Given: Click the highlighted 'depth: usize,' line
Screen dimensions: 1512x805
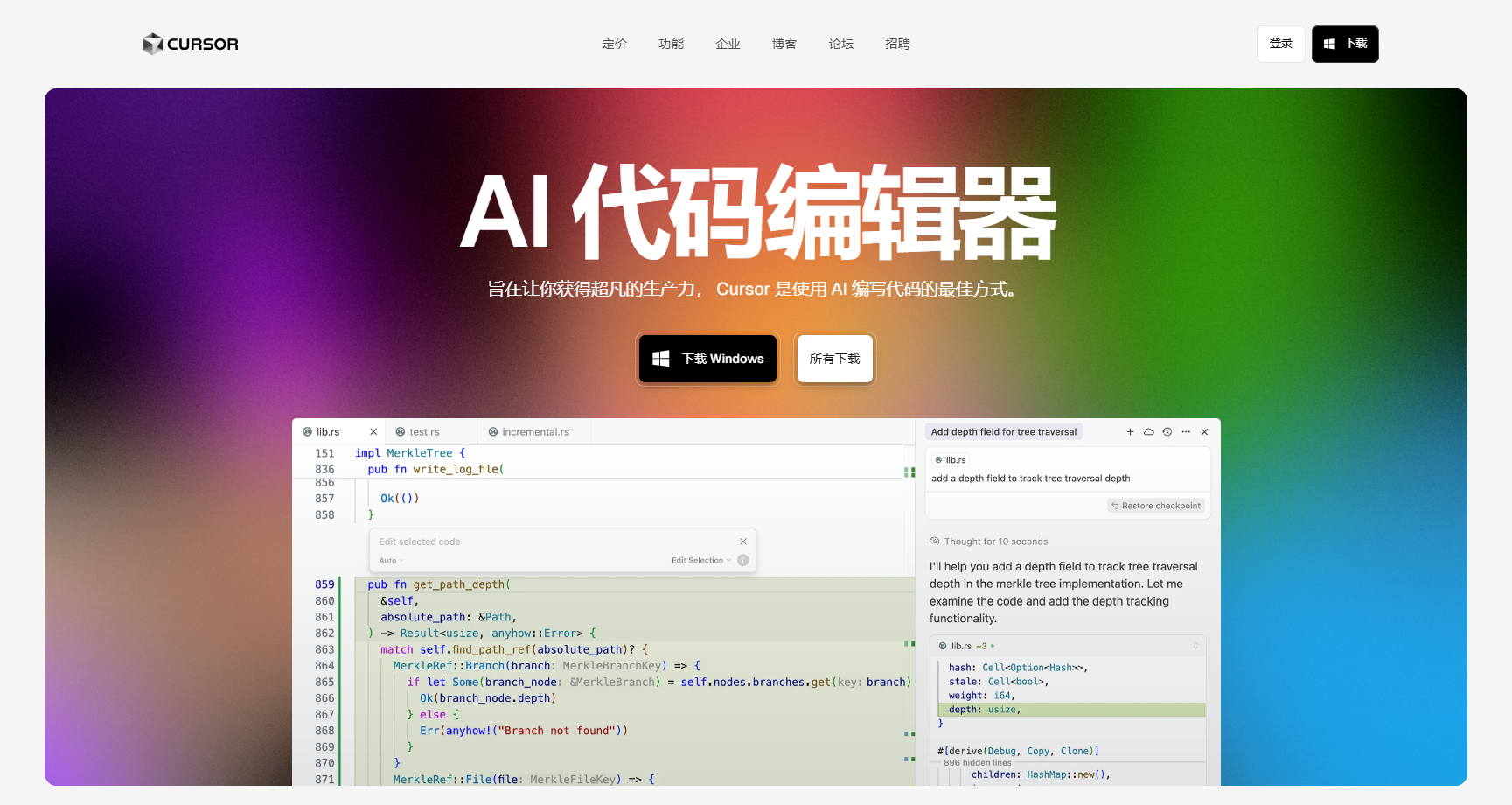Looking at the screenshot, I should click(1071, 710).
